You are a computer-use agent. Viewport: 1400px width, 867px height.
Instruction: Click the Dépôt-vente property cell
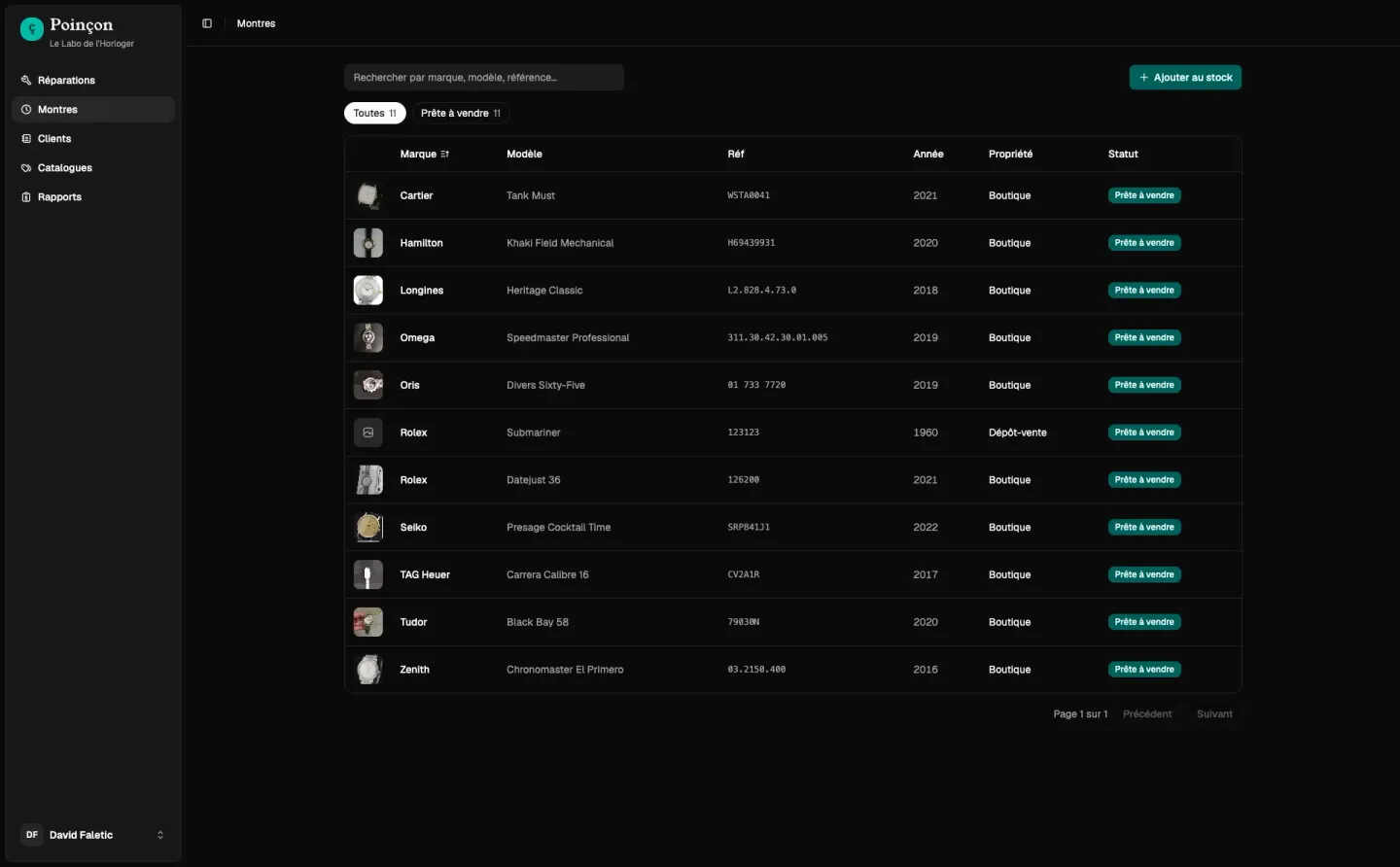(x=1018, y=433)
